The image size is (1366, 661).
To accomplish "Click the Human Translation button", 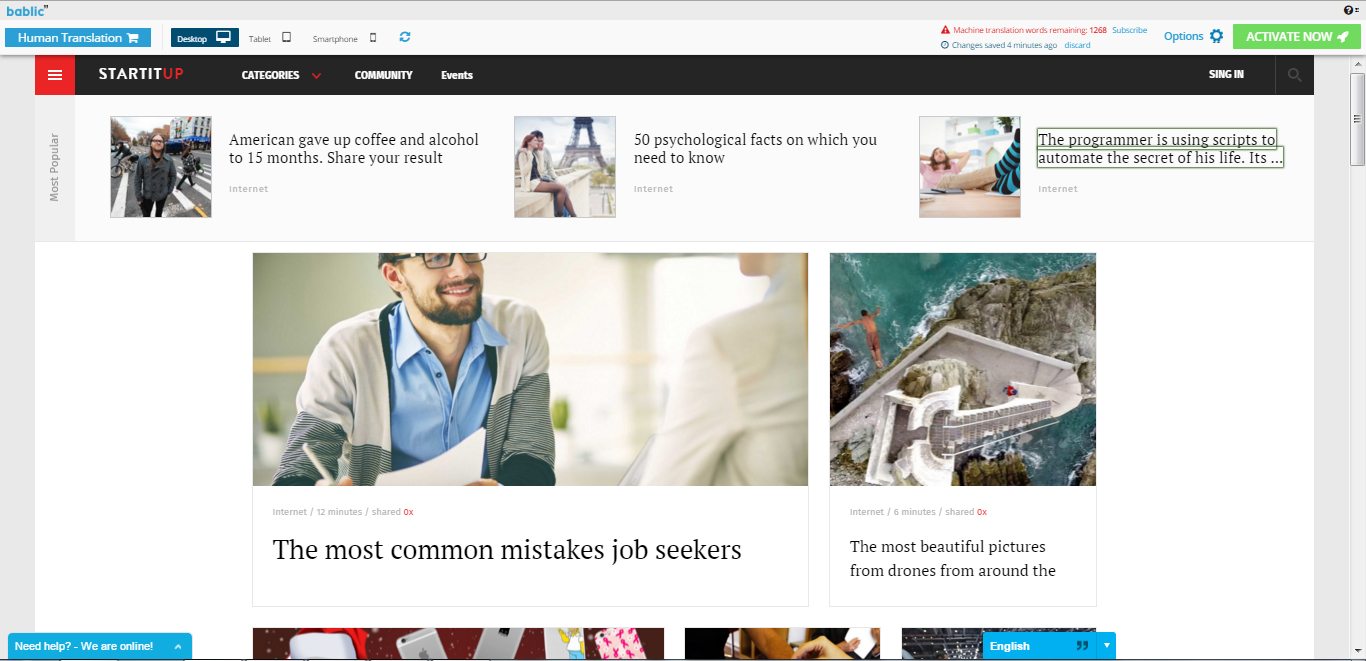I will 78,38.
